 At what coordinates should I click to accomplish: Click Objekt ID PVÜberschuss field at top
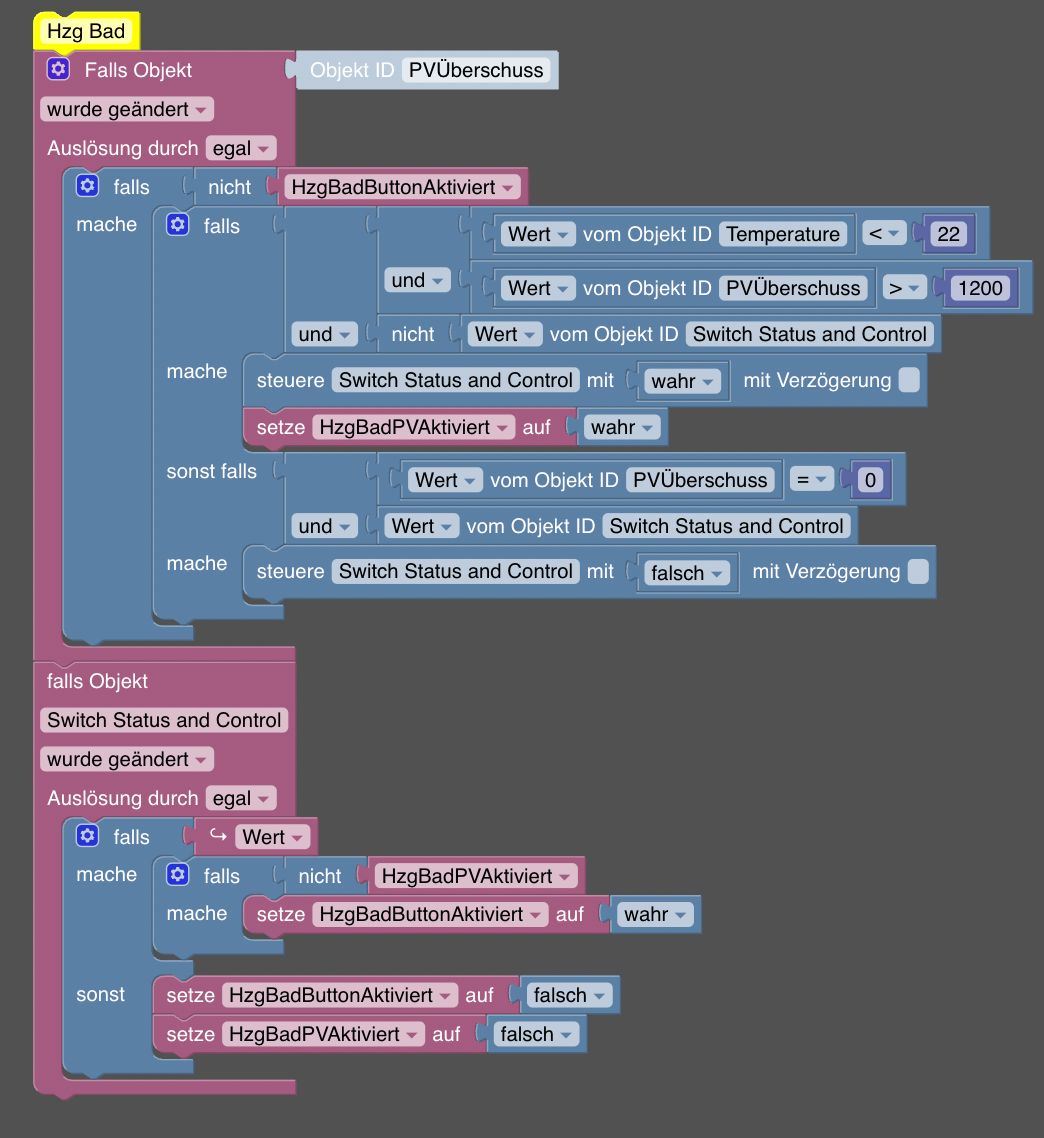476,70
